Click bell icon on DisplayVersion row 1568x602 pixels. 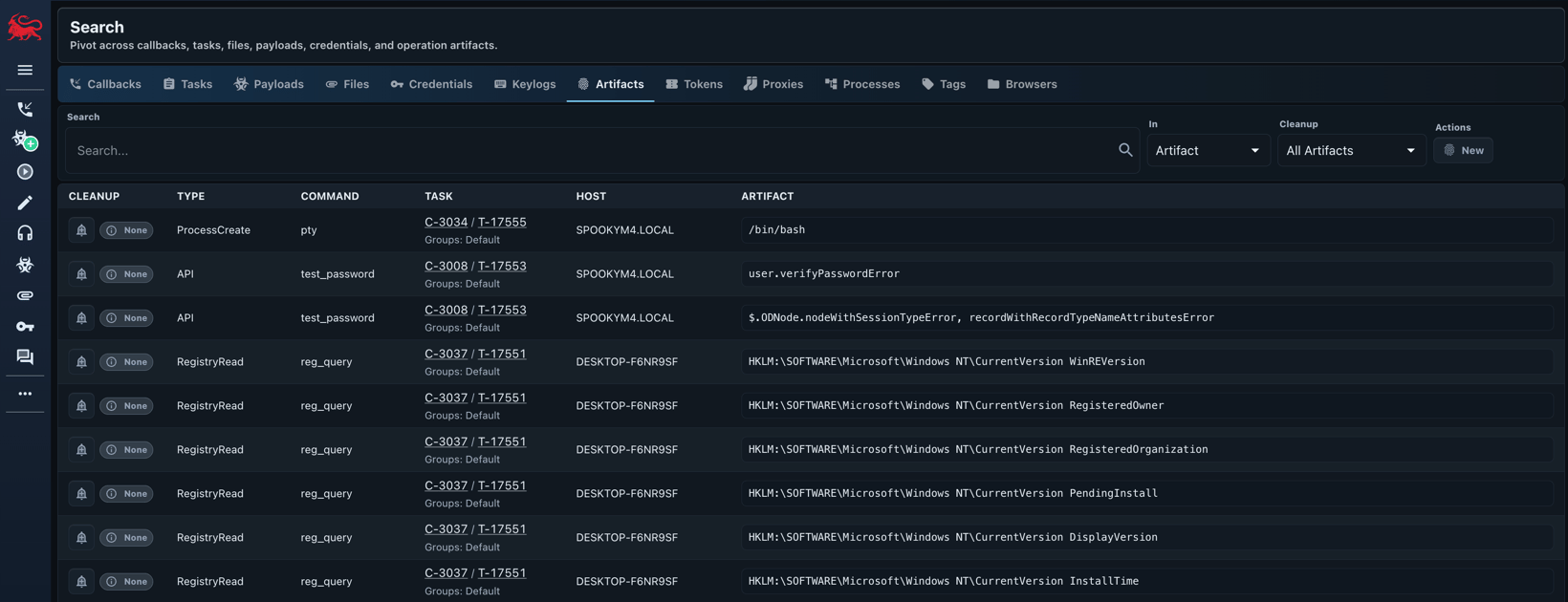81,538
